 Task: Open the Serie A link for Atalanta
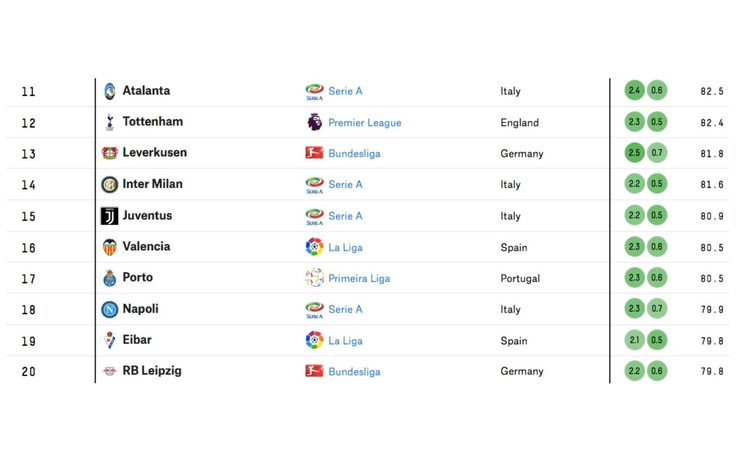[x=345, y=92]
